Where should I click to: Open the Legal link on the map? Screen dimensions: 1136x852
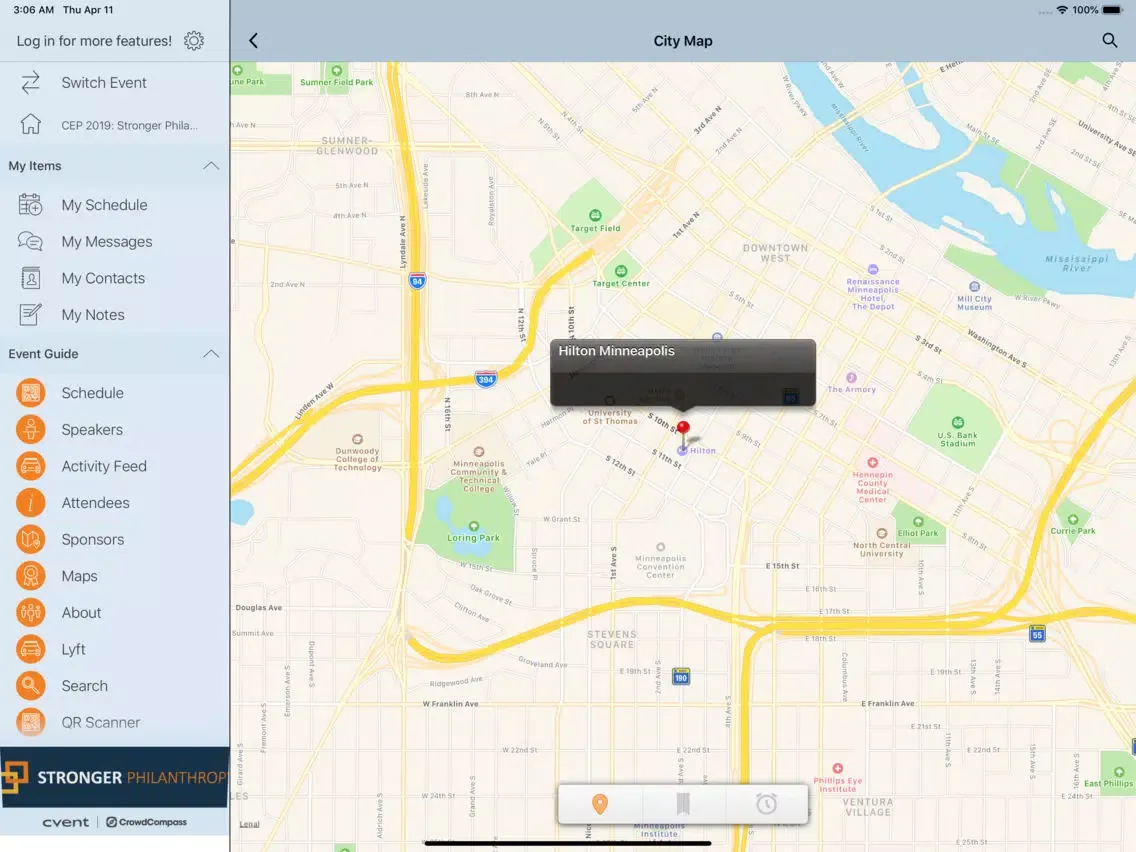tap(249, 824)
